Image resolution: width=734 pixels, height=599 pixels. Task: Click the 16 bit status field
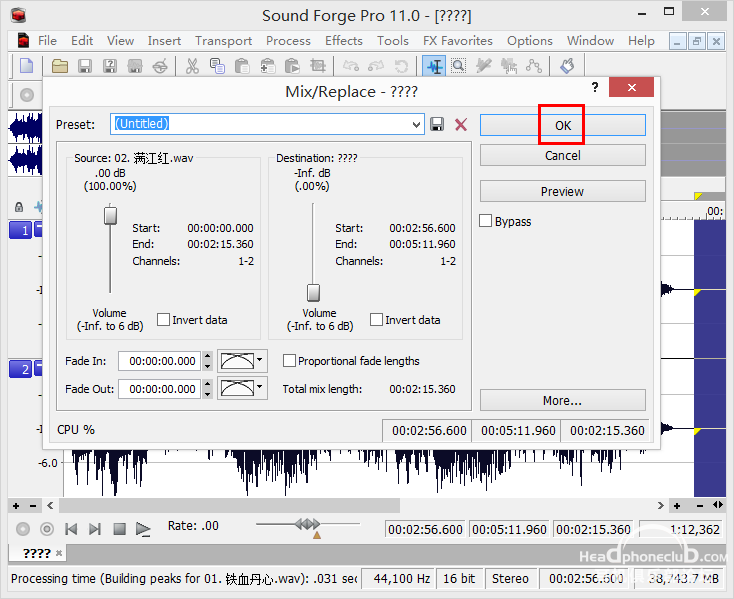(460, 579)
